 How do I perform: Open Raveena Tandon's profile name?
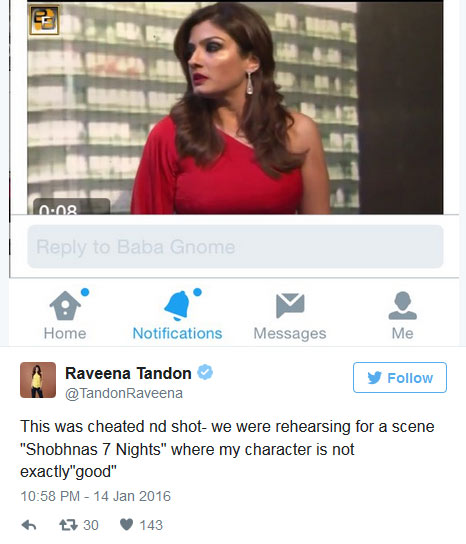click(x=128, y=374)
